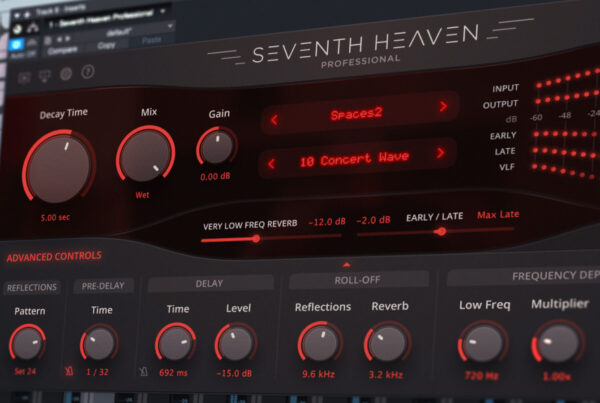Click the pin icon in host title bar

[27, 15]
